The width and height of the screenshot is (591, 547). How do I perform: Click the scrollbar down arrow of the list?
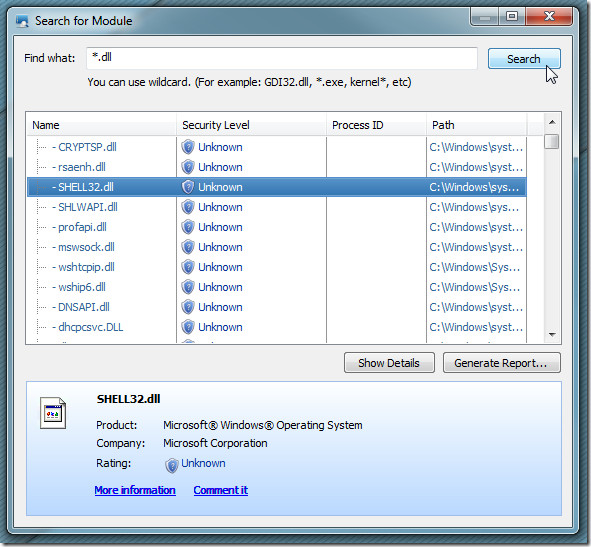tap(552, 334)
